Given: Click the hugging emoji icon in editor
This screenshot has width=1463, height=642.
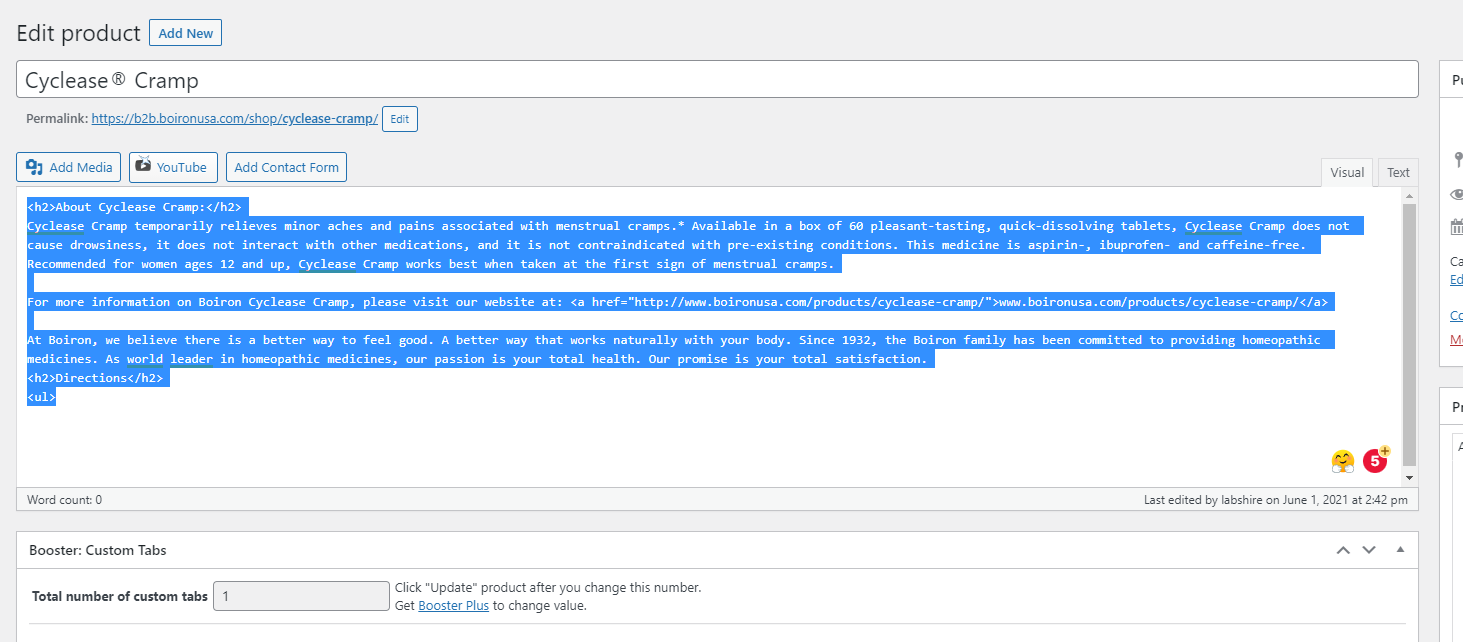Looking at the screenshot, I should 1342,461.
